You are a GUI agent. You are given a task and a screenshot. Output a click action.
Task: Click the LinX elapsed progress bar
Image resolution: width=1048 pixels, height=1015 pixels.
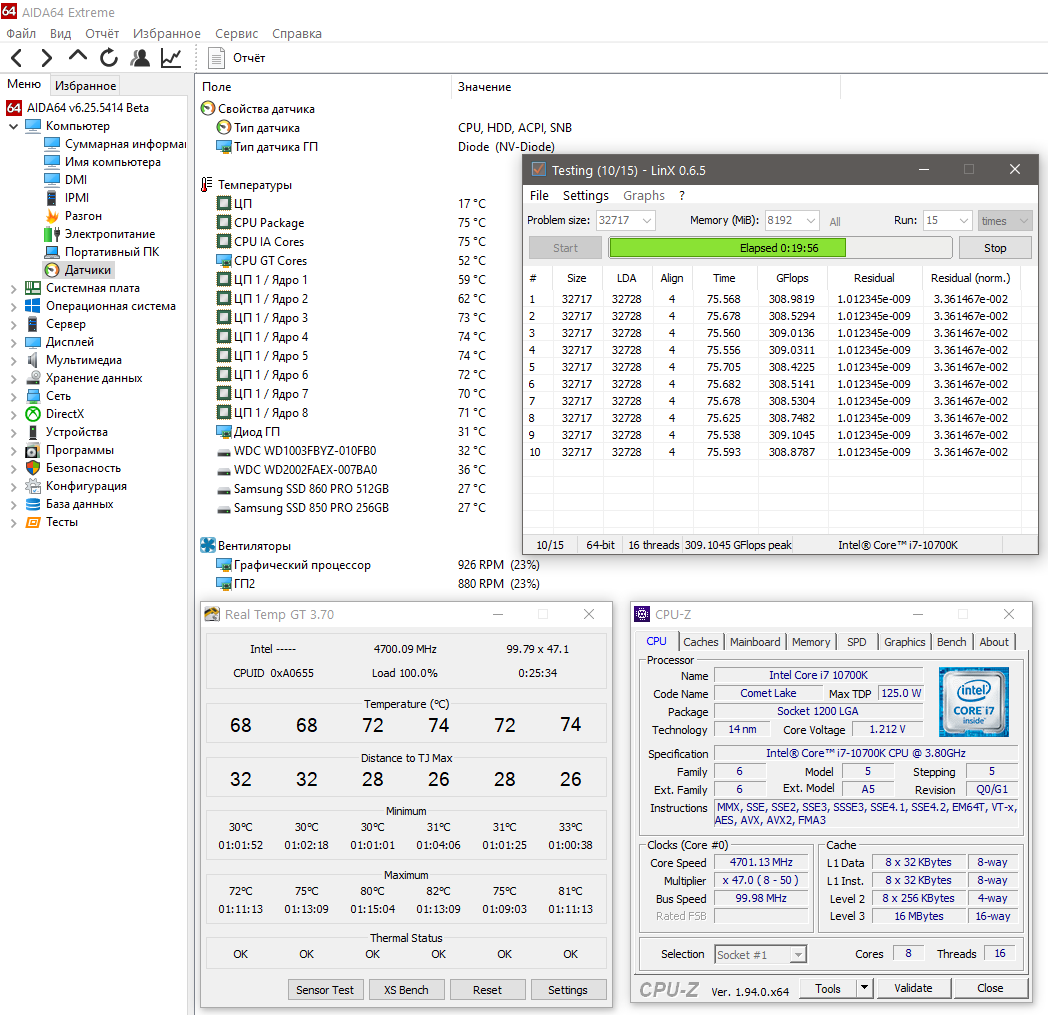click(780, 248)
